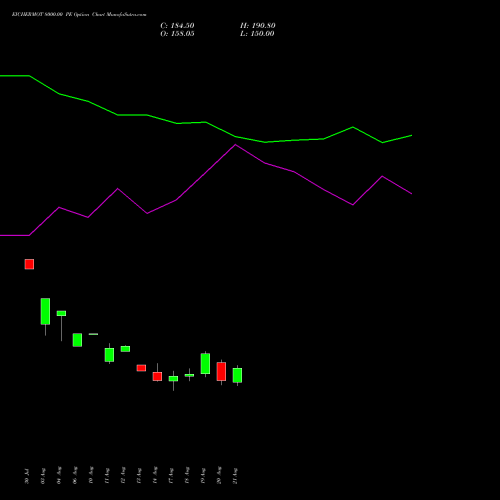The width and height of the screenshot is (500, 500).
Task: Click the right end of the green line
Action: (x=412, y=136)
